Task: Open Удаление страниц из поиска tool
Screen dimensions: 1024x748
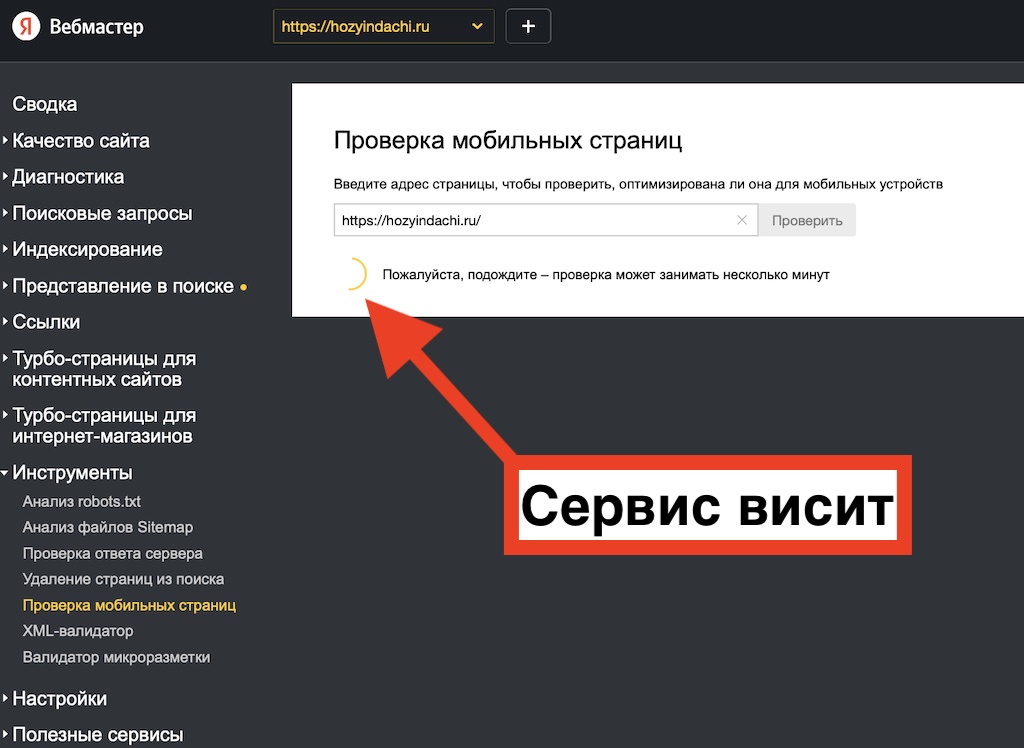Action: coord(123,579)
